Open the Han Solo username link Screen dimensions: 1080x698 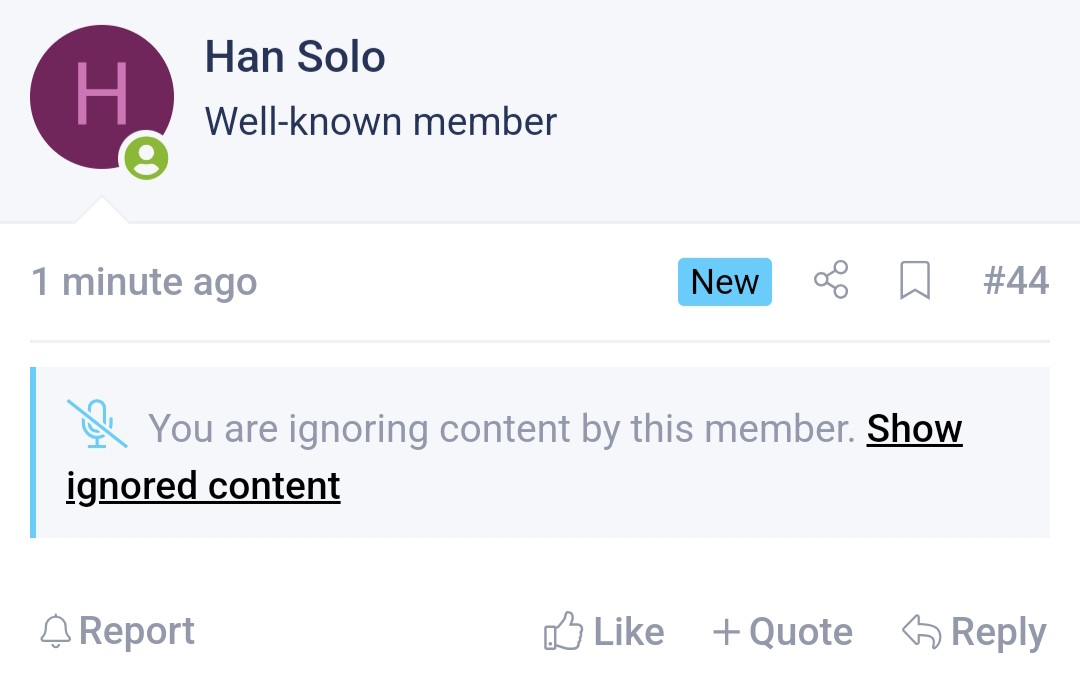[295, 57]
